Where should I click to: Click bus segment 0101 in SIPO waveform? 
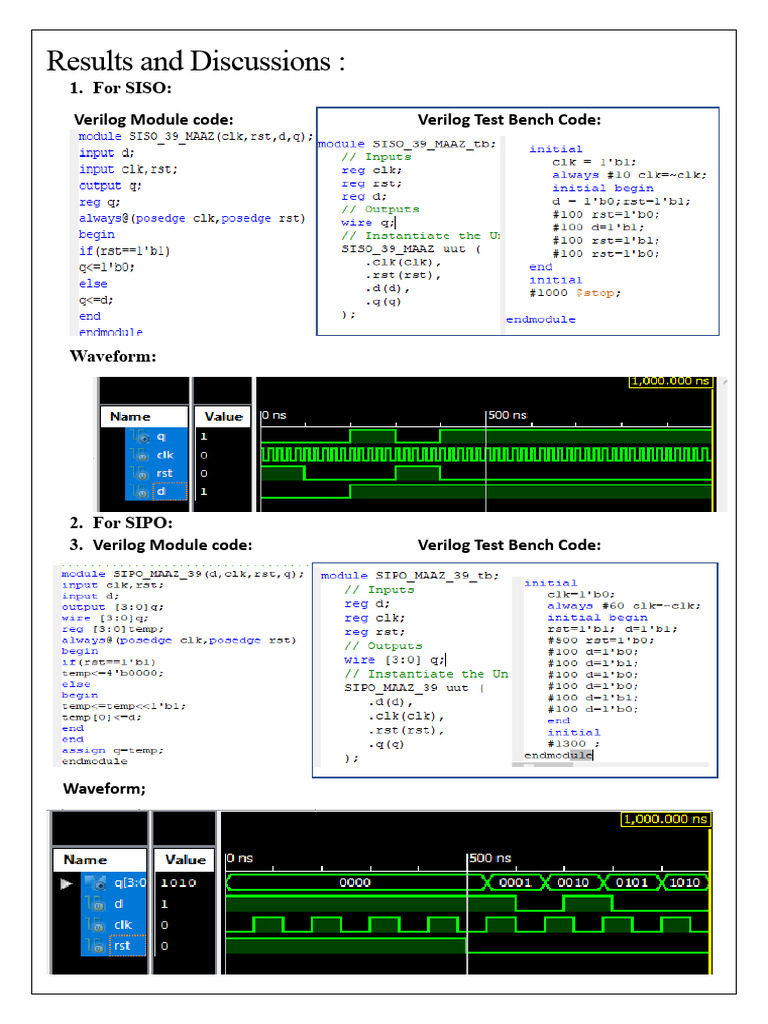tap(632, 883)
